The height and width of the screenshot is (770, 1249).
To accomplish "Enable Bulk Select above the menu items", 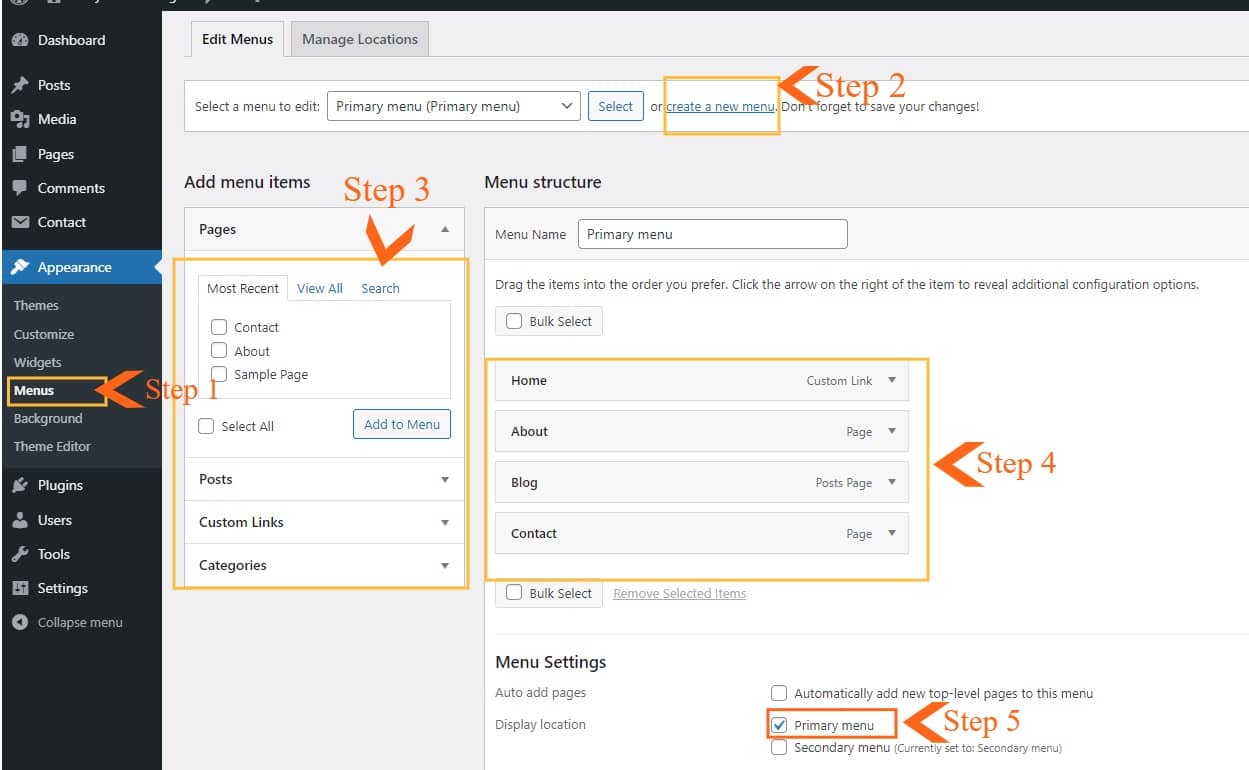I will 514,321.
